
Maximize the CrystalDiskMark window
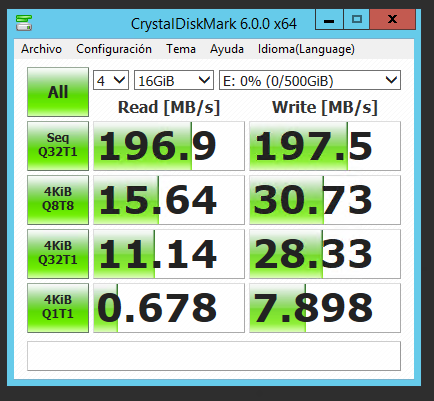pyautogui.click(x=356, y=20)
